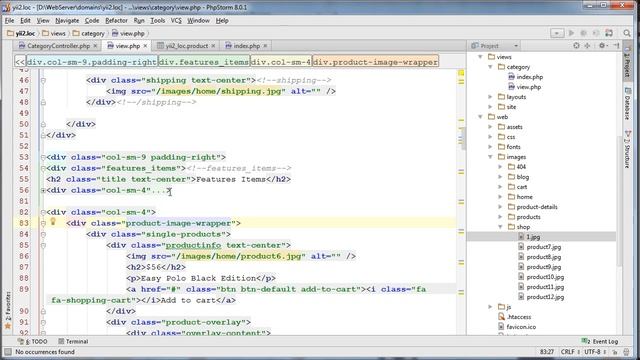The height and width of the screenshot is (360, 640).
Task: Open the Navigate menu
Action: coord(67,20)
